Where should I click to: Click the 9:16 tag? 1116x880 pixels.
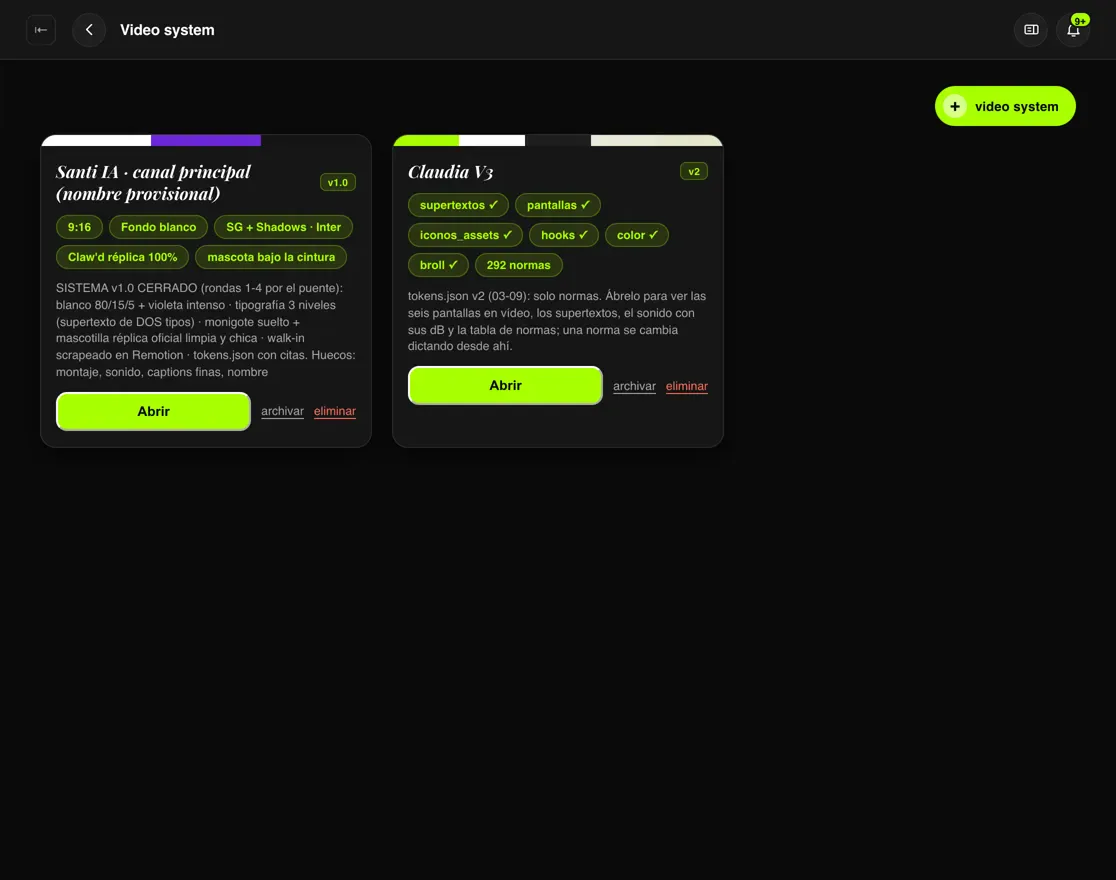point(79,227)
